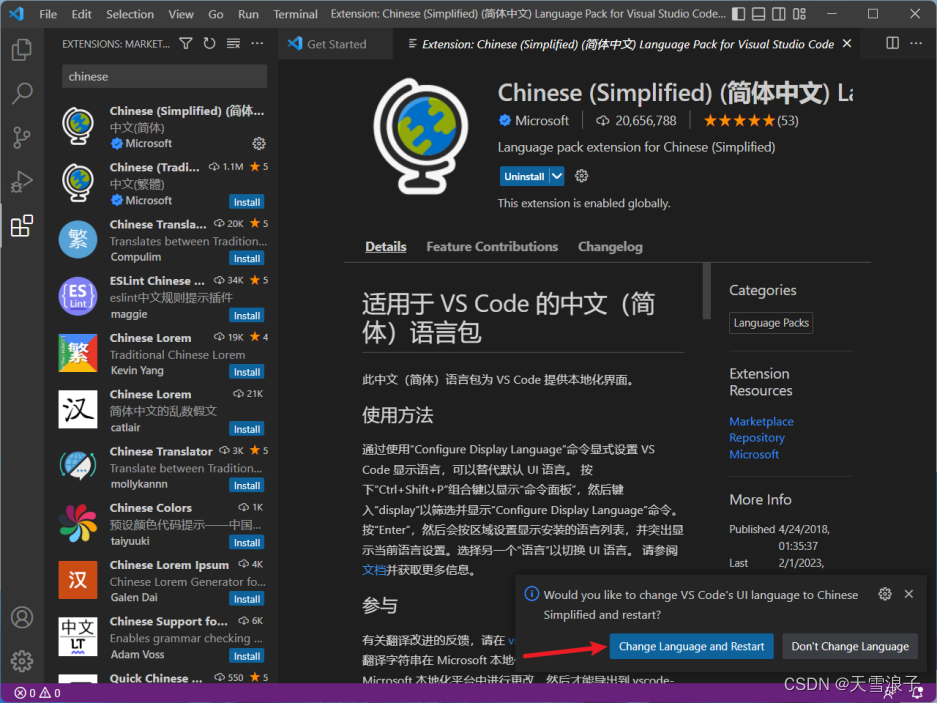Viewport: 937px width, 703px height.
Task: Install Chinese Lorem by Kevin Yang
Action: (x=247, y=372)
